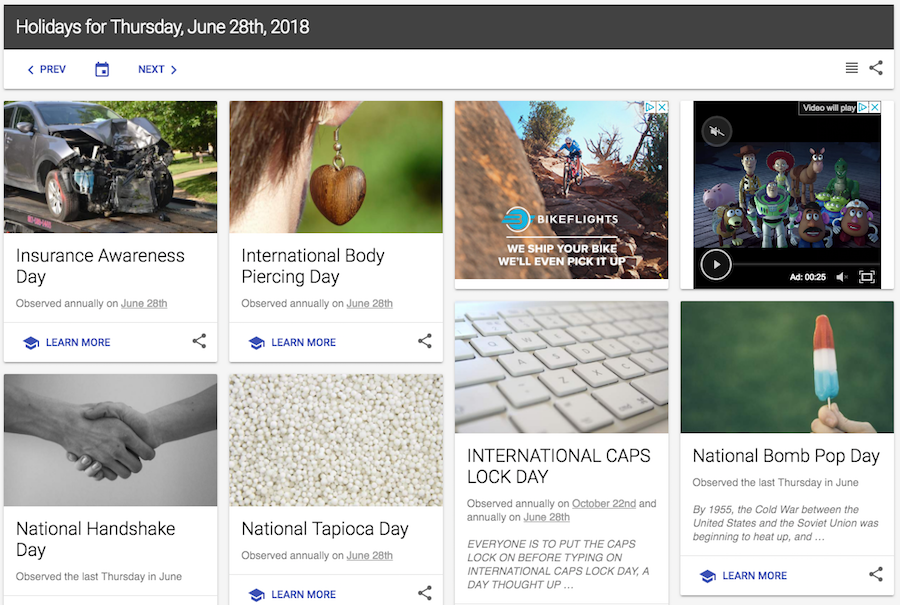The image size is (900, 605).
Task: Switch to list view icon in header
Action: click(852, 68)
